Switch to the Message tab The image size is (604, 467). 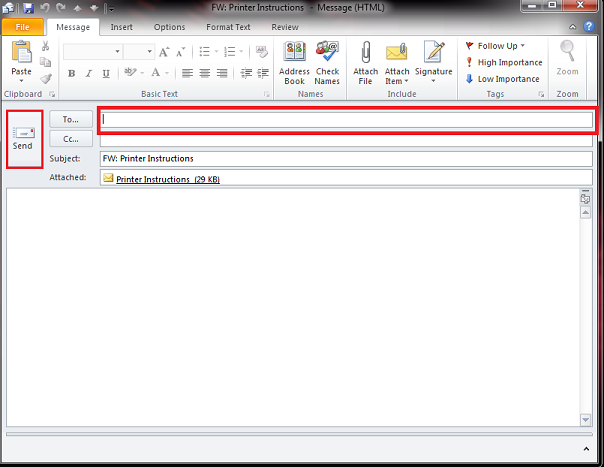[x=73, y=27]
